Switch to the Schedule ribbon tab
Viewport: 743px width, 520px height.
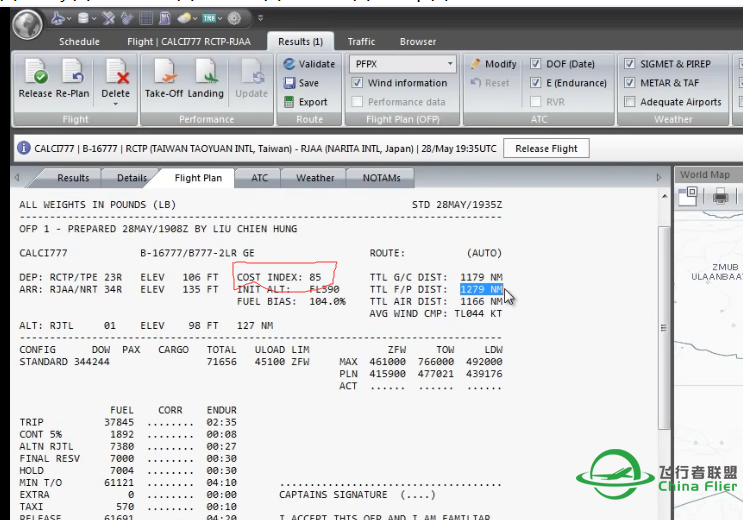[x=79, y=42]
